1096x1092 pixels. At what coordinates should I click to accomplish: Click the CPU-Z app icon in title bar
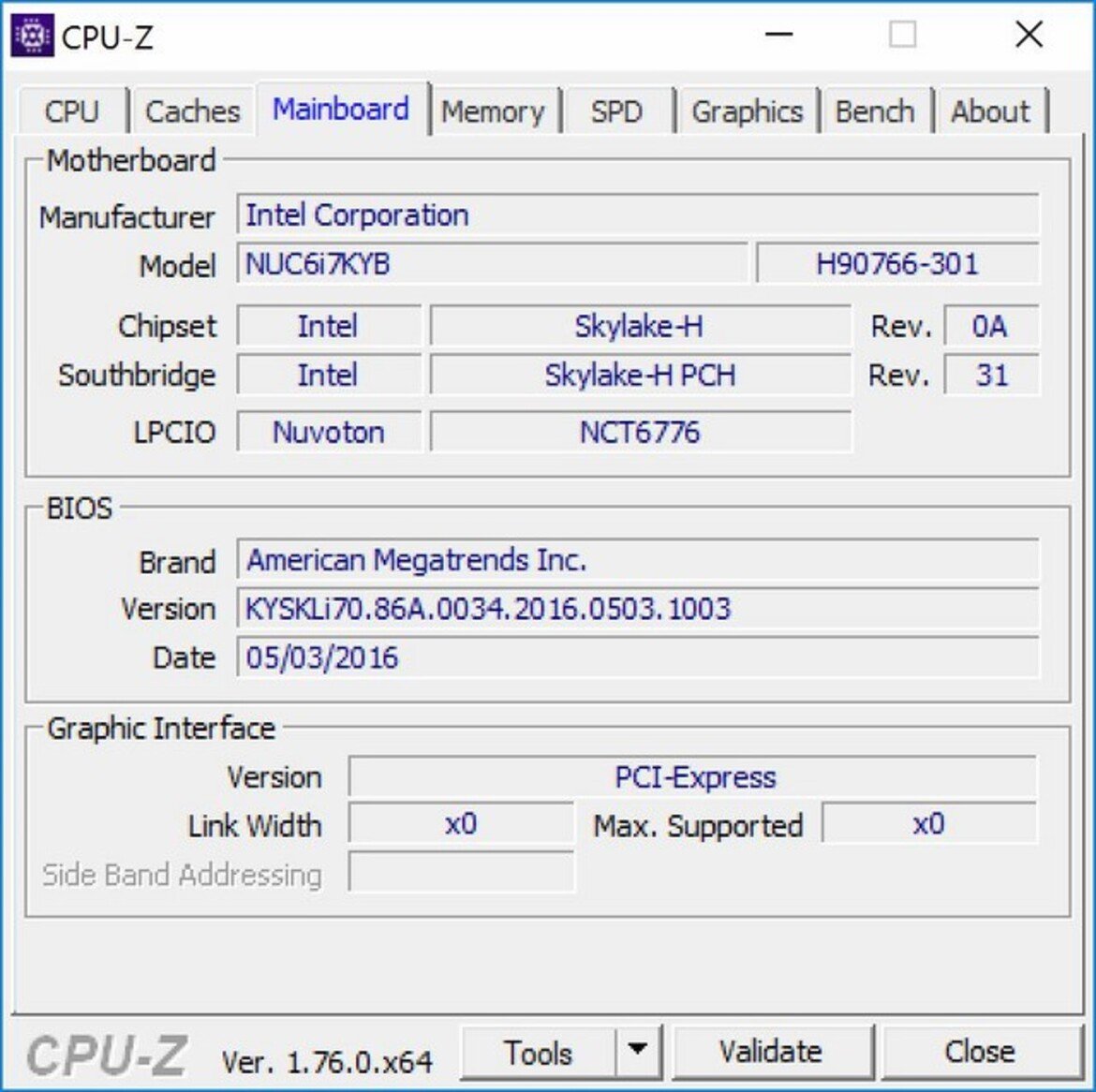coord(32,35)
